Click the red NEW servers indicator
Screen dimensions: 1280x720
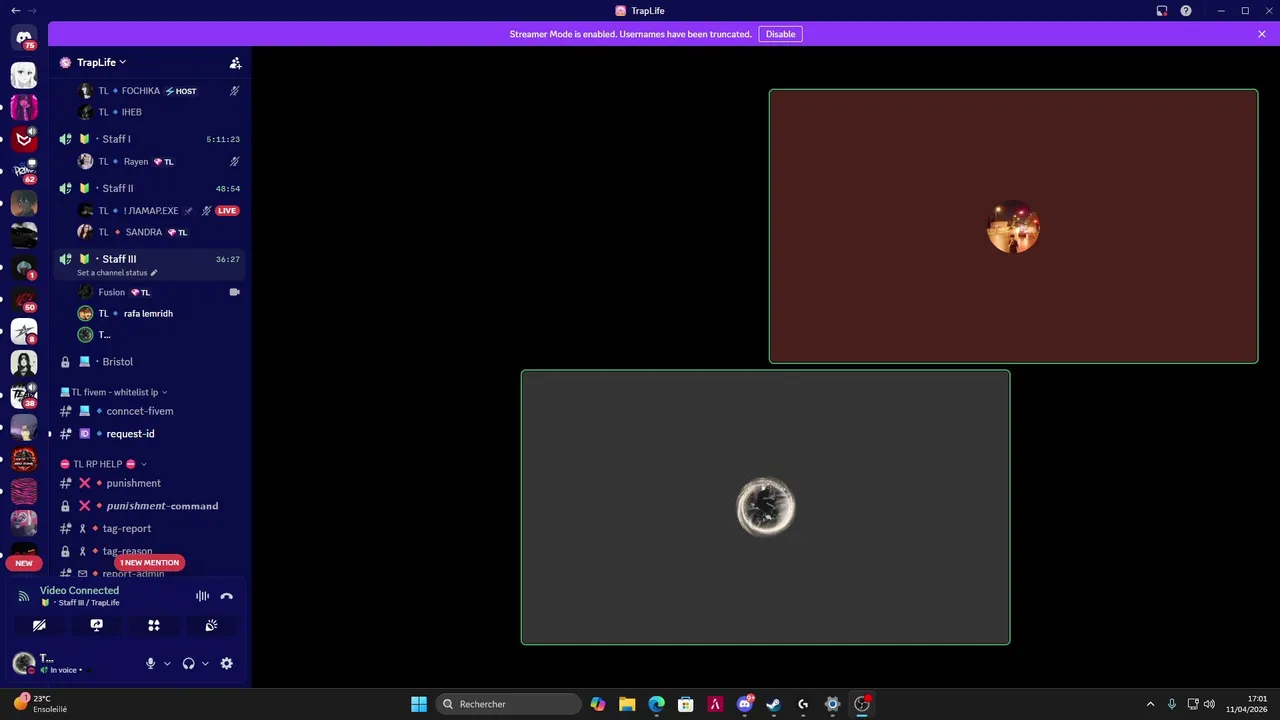tap(24, 563)
